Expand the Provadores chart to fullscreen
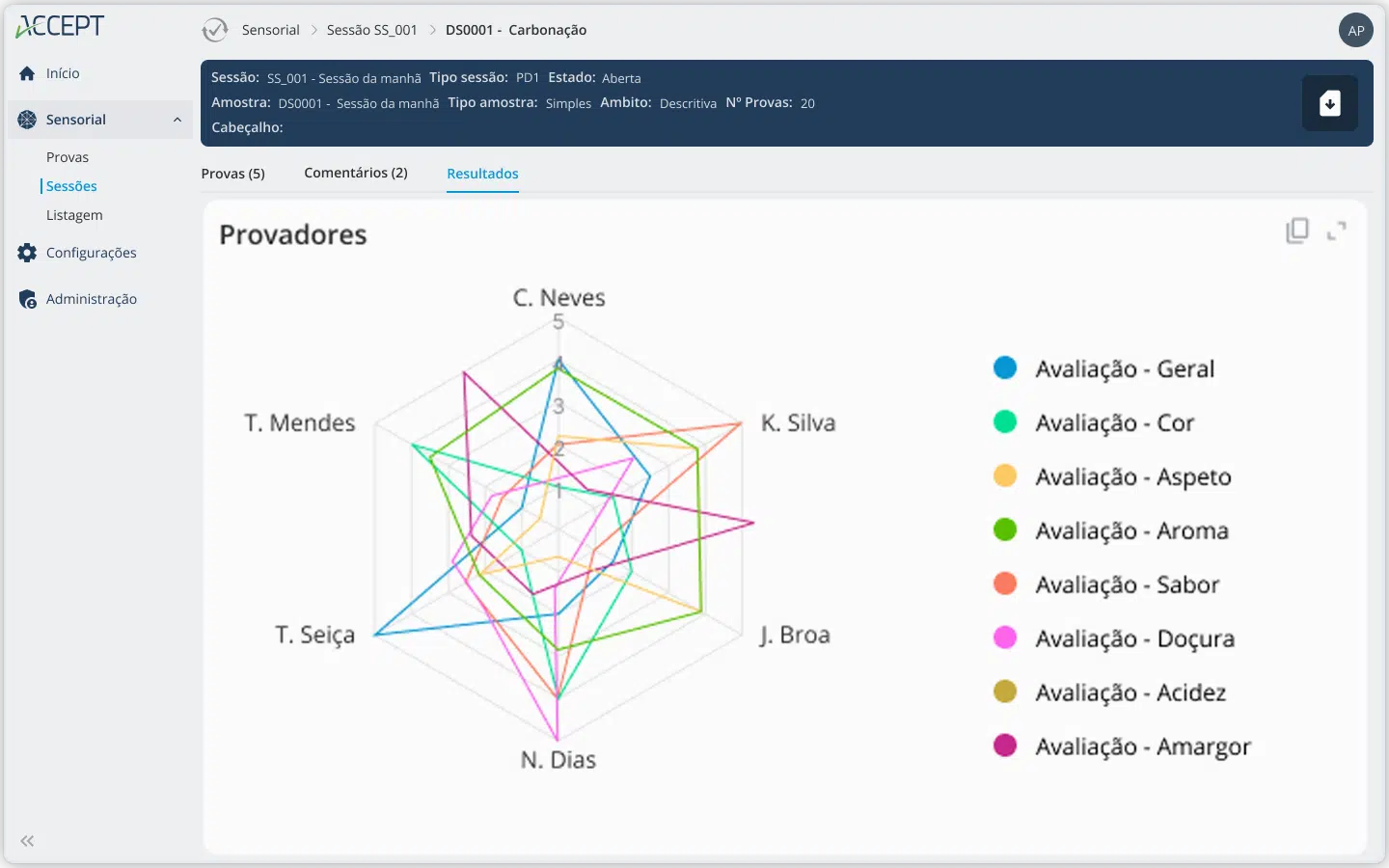The height and width of the screenshot is (868, 1389). [x=1336, y=231]
